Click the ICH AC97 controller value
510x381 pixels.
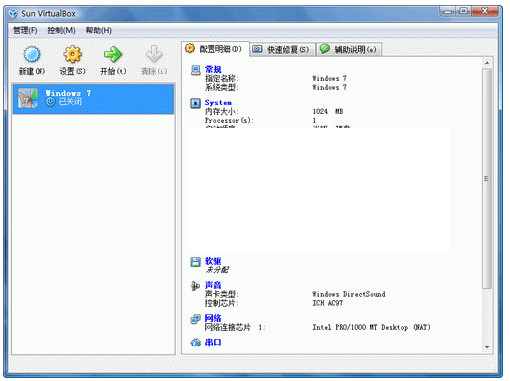(x=327, y=303)
